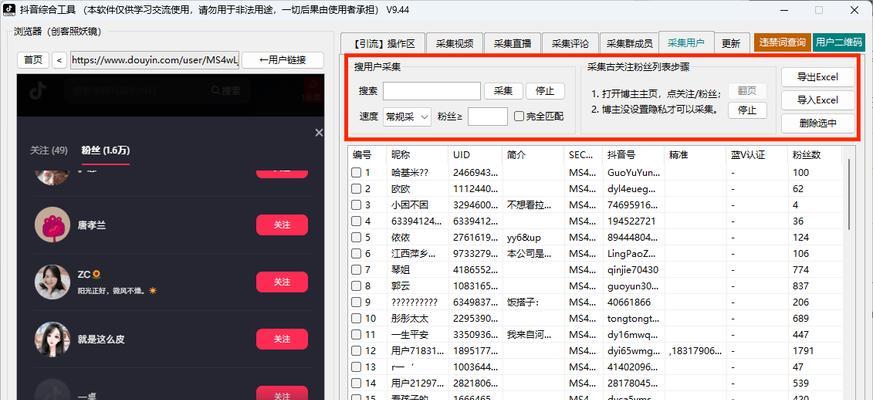873x400 pixels.
Task: Switch to 采集直播 tab
Action: (512, 43)
